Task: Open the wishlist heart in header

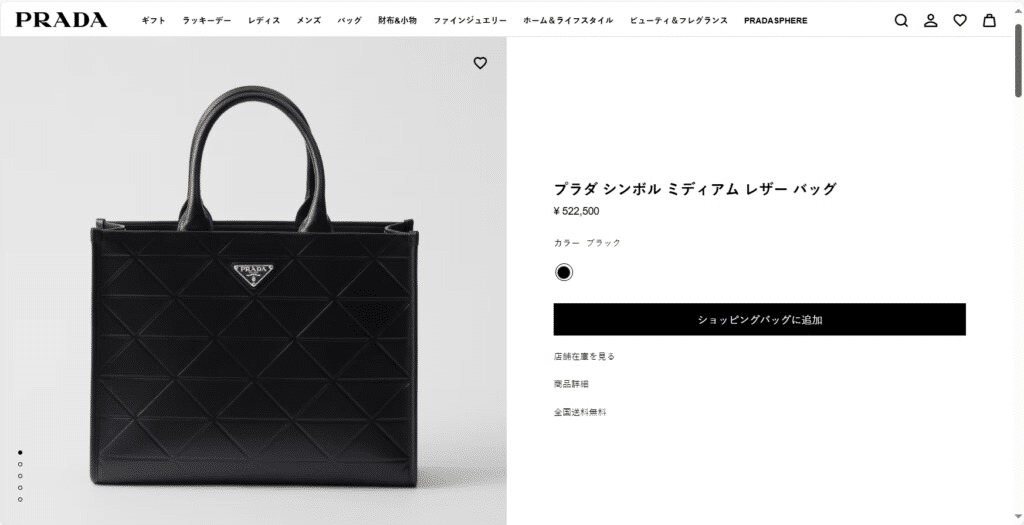Action: pos(960,20)
